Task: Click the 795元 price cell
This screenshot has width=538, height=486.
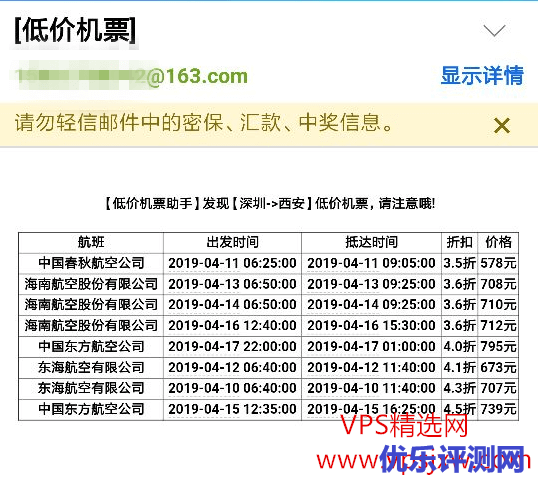Action: pos(498,347)
